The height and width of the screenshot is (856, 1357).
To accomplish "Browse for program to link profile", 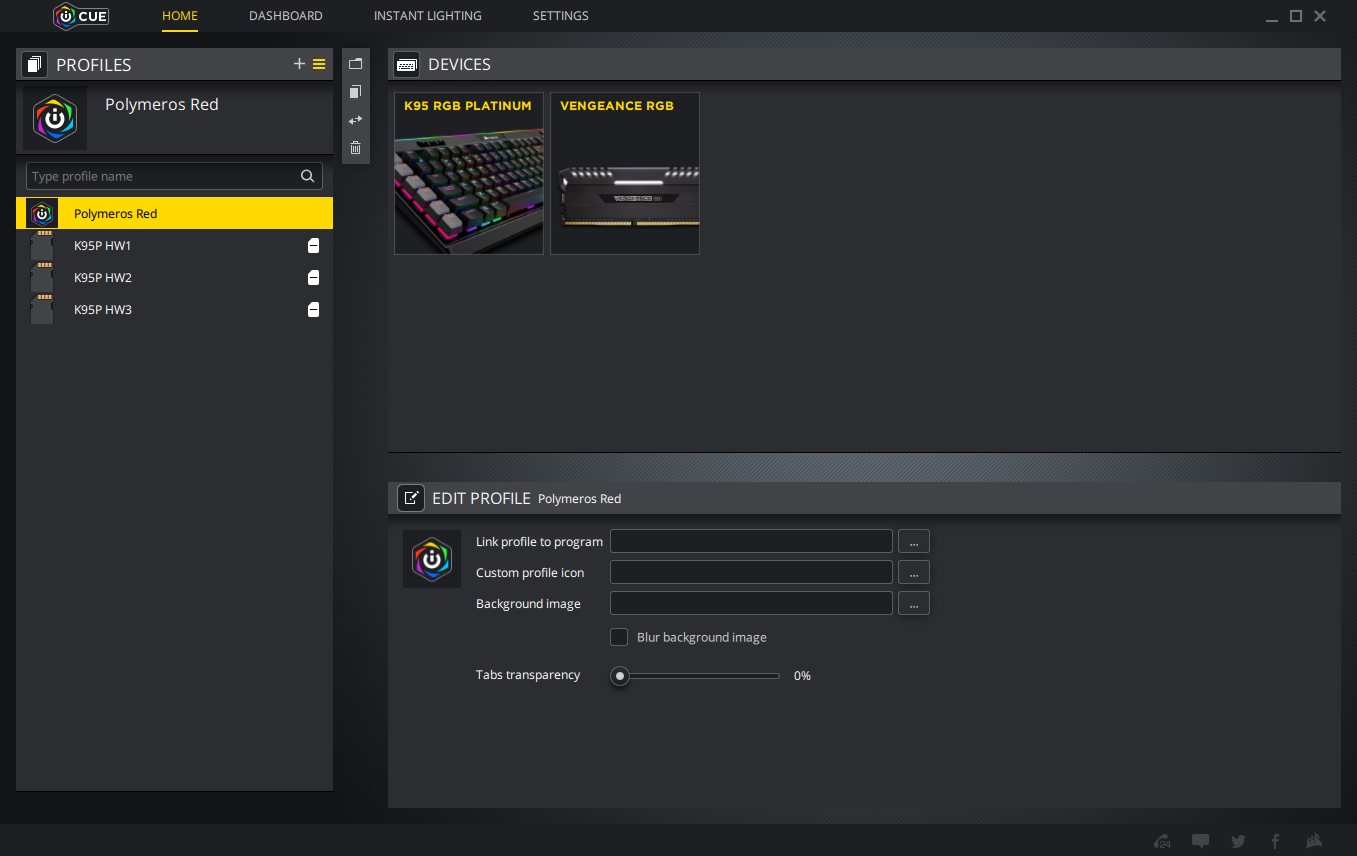I will click(913, 541).
